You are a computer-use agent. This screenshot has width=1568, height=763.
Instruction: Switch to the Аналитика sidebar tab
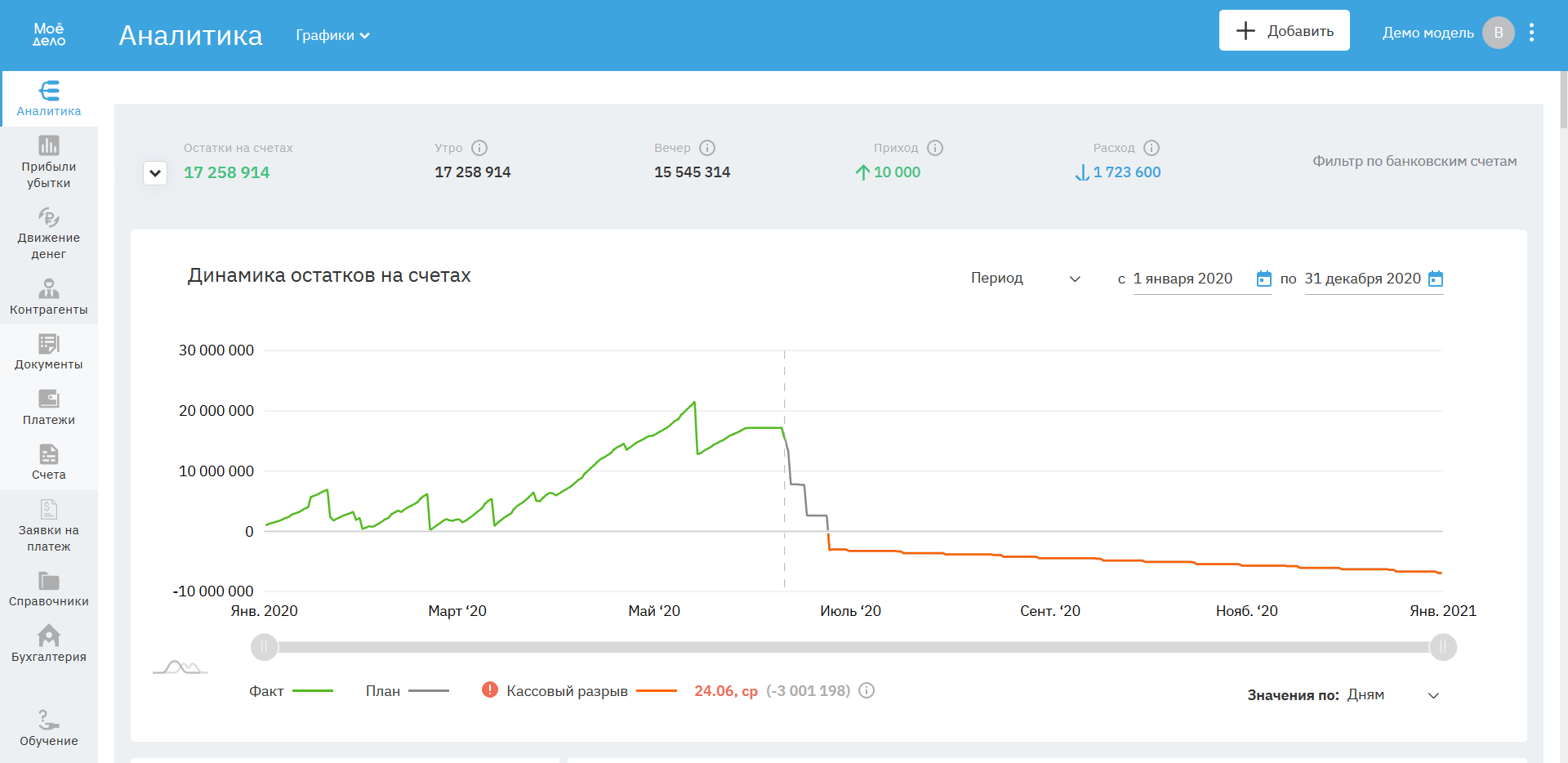[x=49, y=99]
